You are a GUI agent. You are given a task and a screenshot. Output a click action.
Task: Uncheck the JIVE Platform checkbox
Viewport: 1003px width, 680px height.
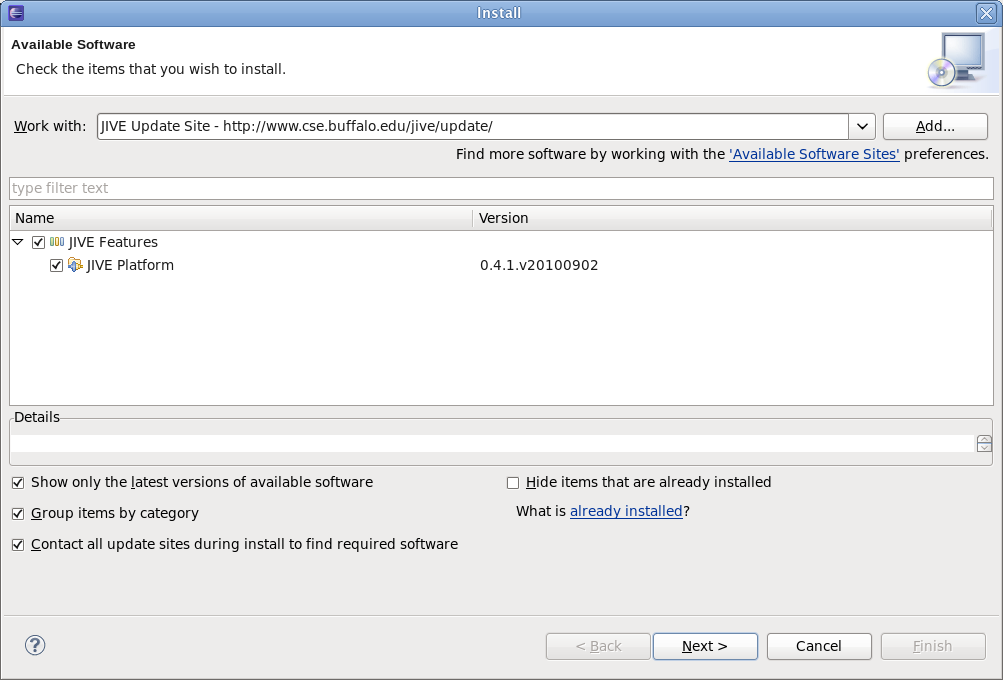coord(56,265)
